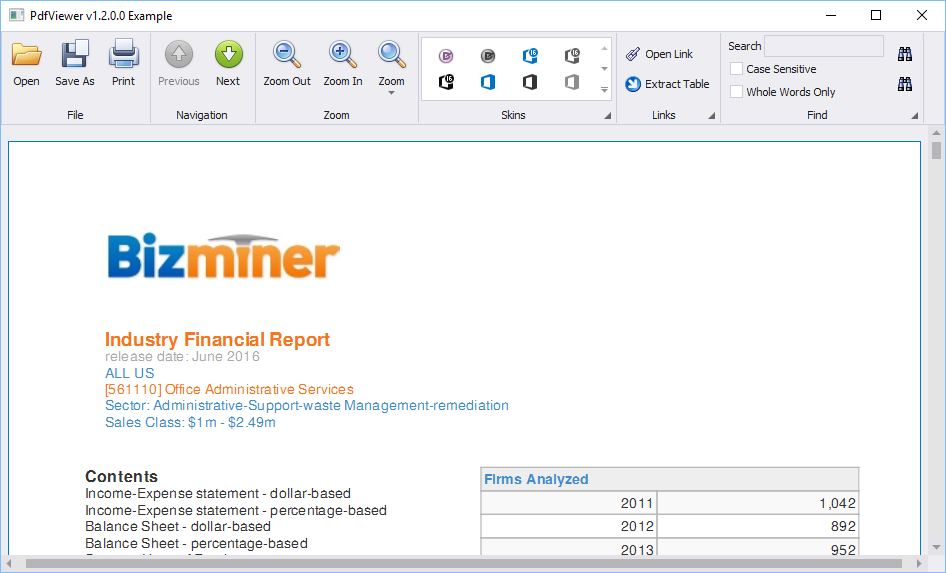The image size is (946, 573).
Task: Click skins gallery scroll up arrow
Action: (604, 48)
